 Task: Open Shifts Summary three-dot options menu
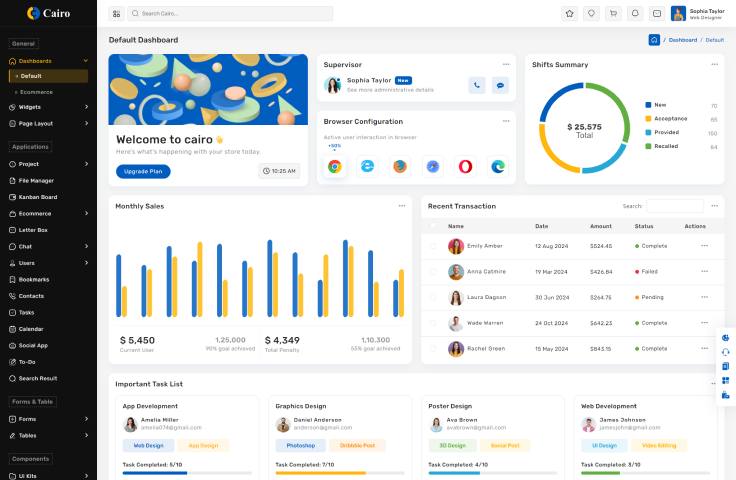tap(714, 64)
